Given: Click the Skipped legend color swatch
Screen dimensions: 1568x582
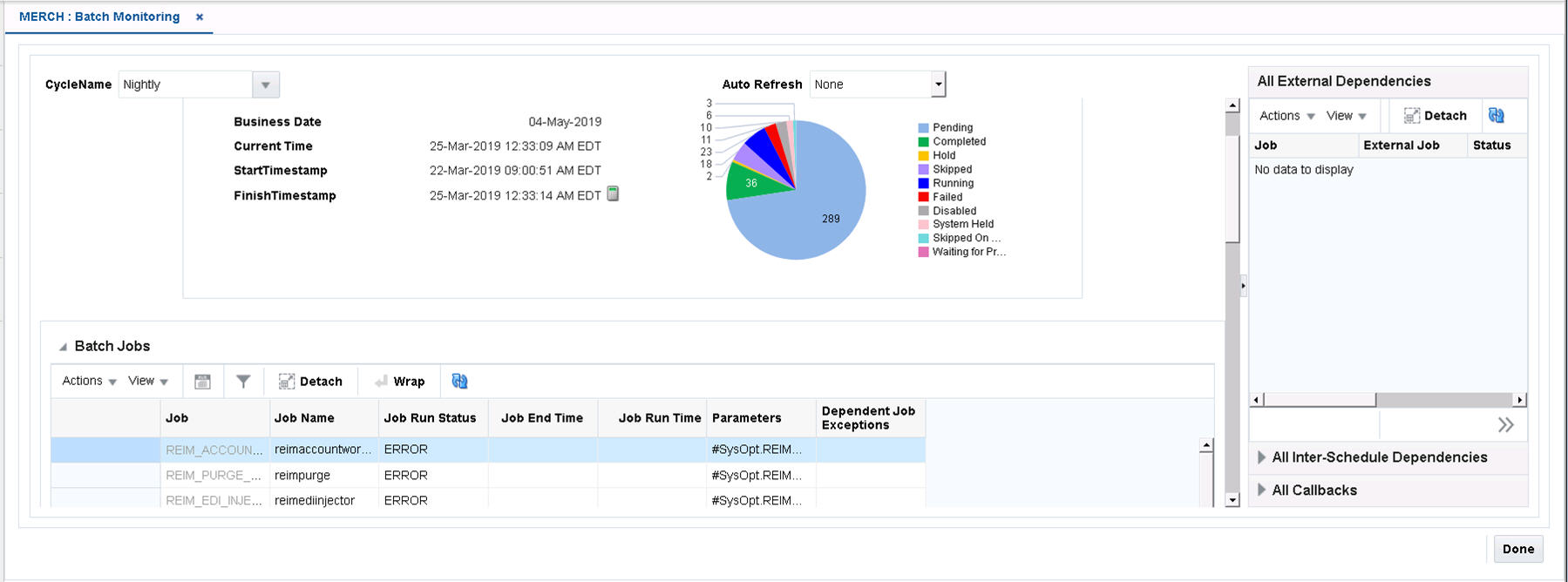Looking at the screenshot, I should click(923, 170).
